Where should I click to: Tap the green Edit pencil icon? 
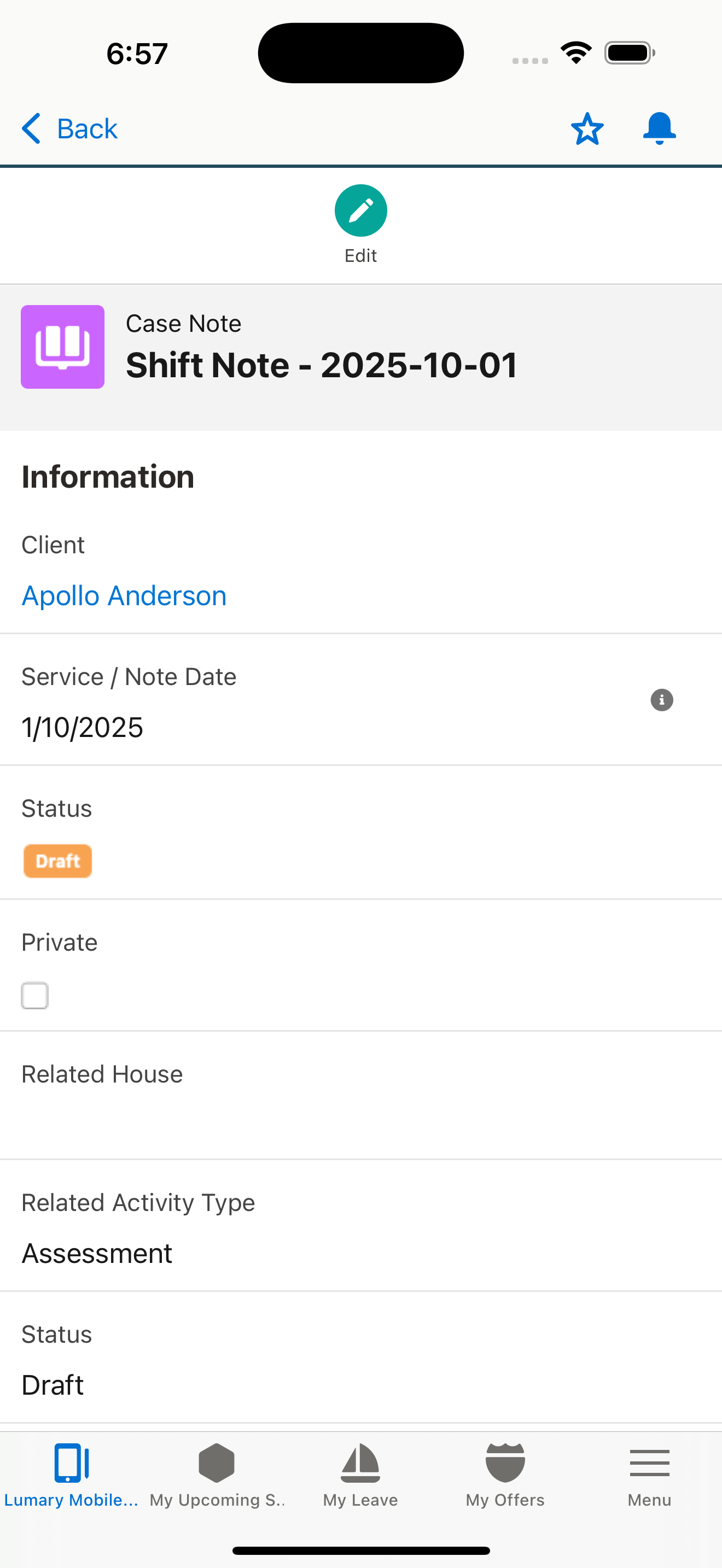(360, 210)
